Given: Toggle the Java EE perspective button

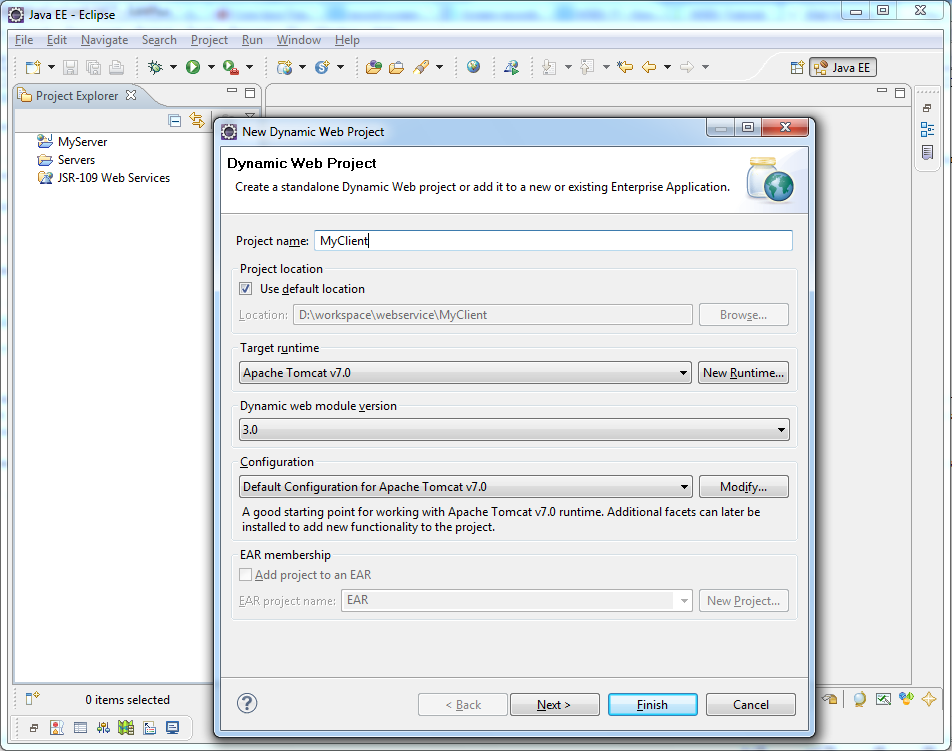Looking at the screenshot, I should (x=842, y=67).
